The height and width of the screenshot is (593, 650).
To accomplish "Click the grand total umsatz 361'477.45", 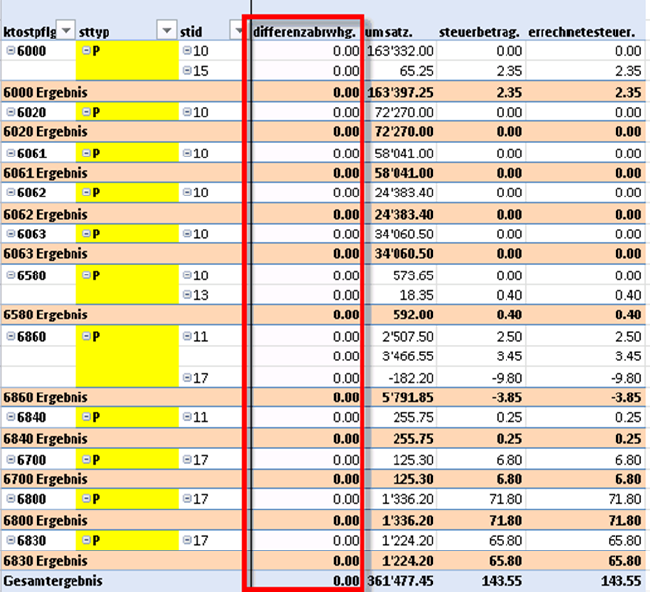I will coord(400,581).
